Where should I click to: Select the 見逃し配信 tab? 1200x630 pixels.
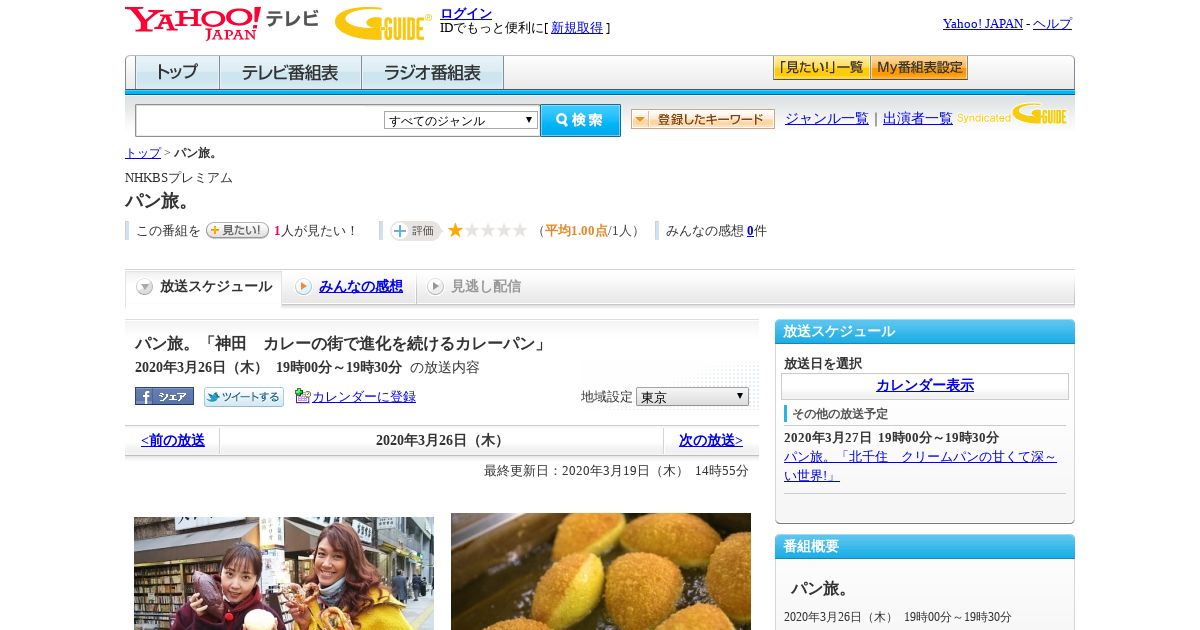coord(486,286)
